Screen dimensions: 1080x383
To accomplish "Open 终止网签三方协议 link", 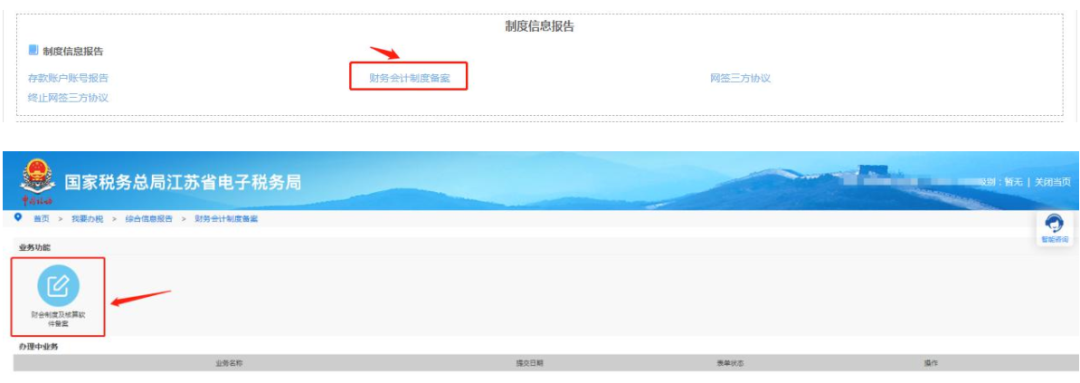I will pyautogui.click(x=68, y=98).
